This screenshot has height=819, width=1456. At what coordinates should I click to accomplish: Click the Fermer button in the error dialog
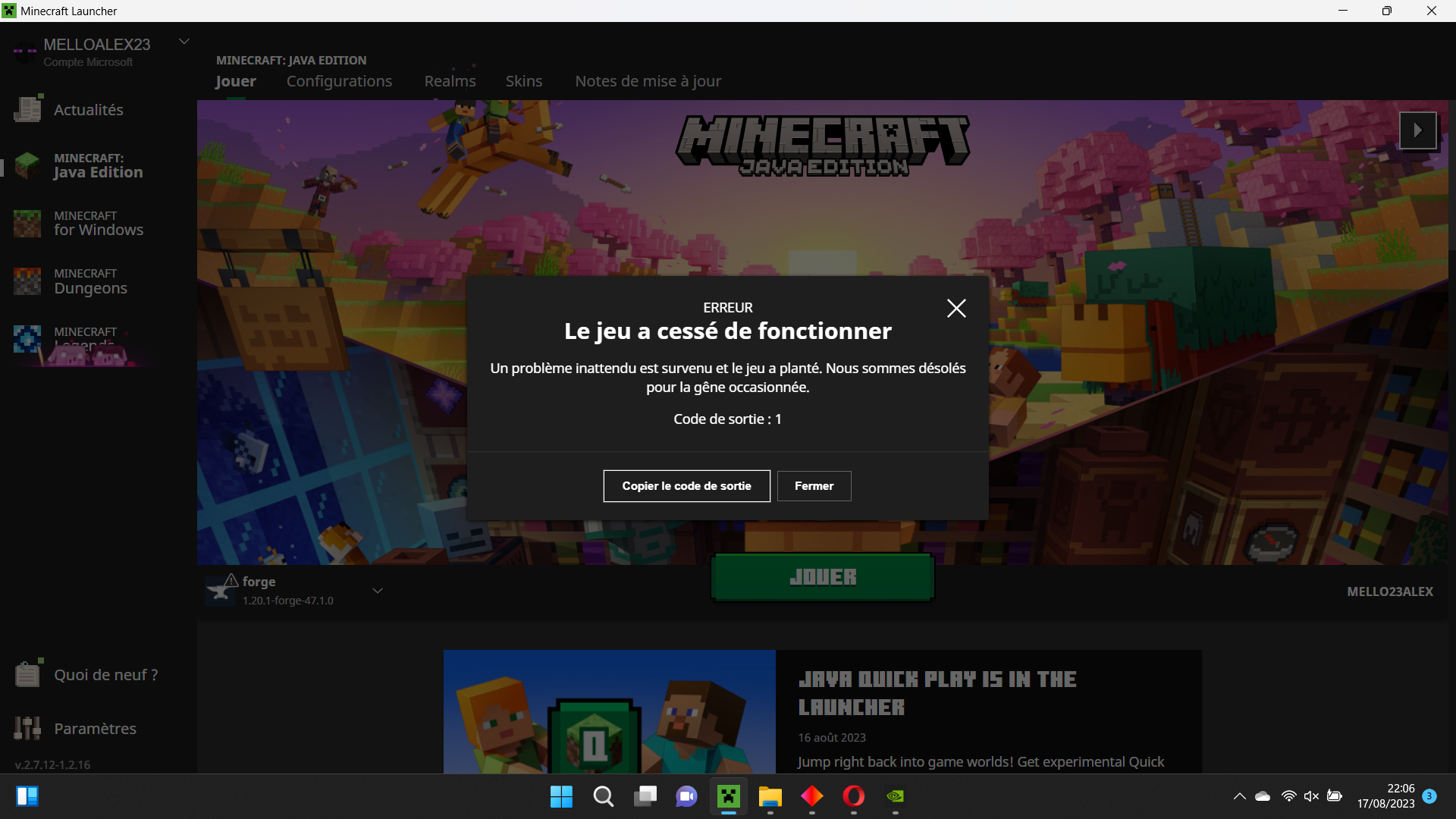point(814,486)
